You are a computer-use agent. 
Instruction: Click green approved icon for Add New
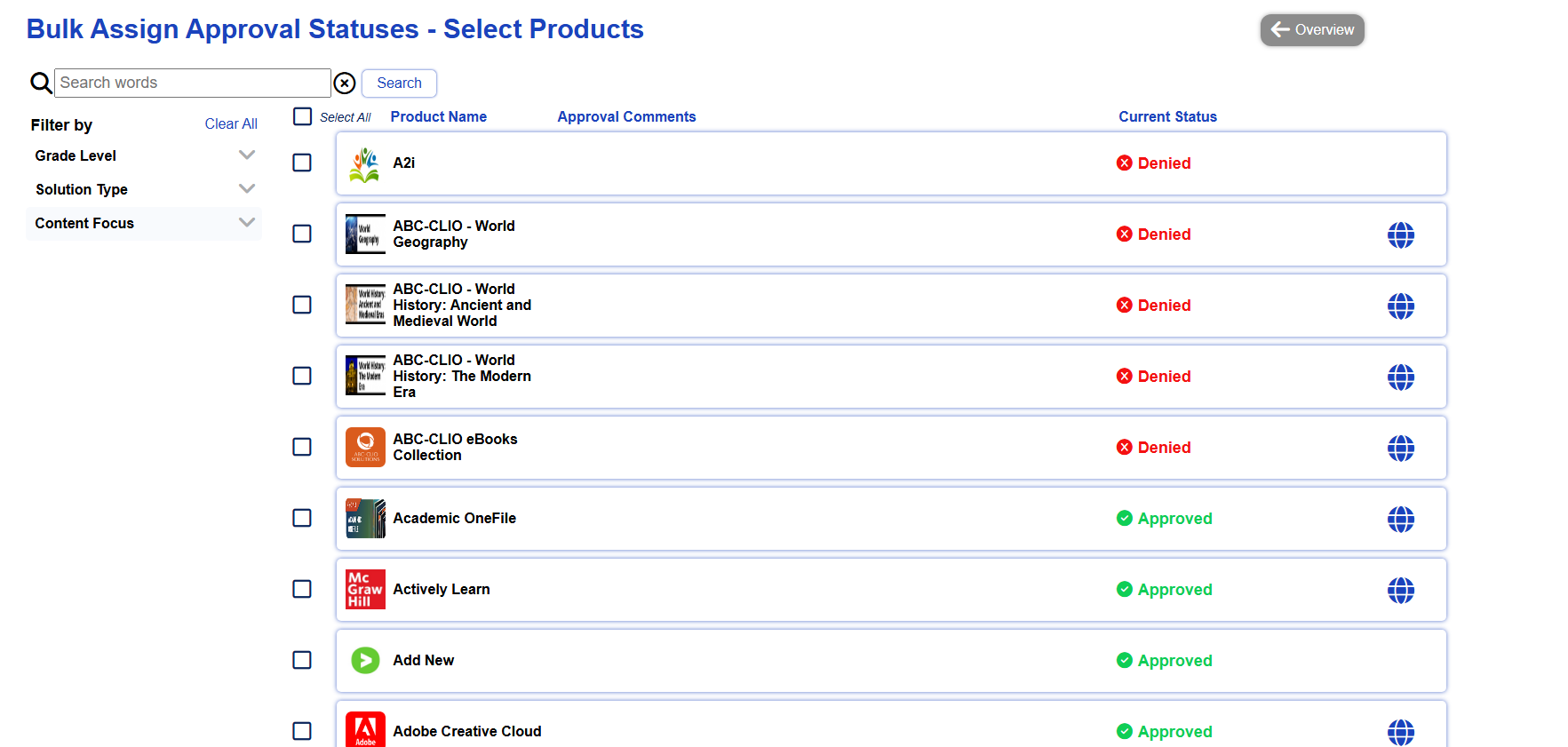click(x=1125, y=661)
